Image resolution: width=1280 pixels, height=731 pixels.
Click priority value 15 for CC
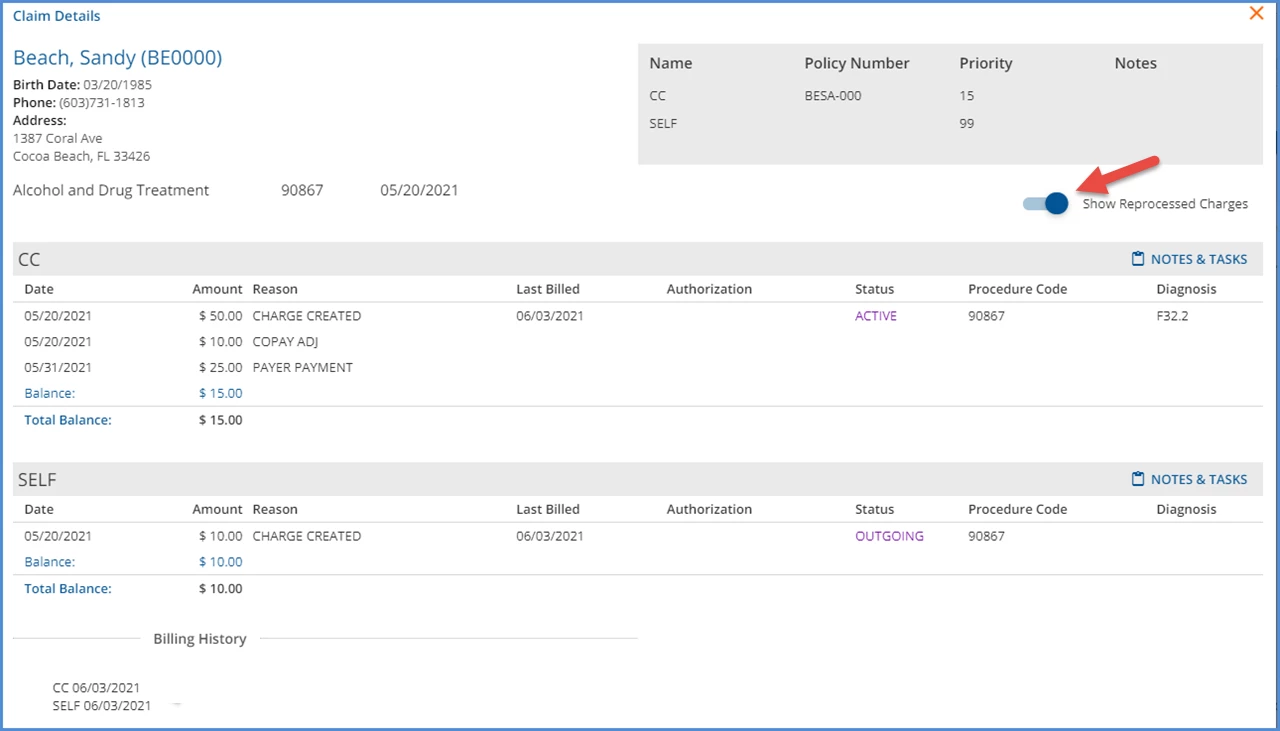pos(966,96)
